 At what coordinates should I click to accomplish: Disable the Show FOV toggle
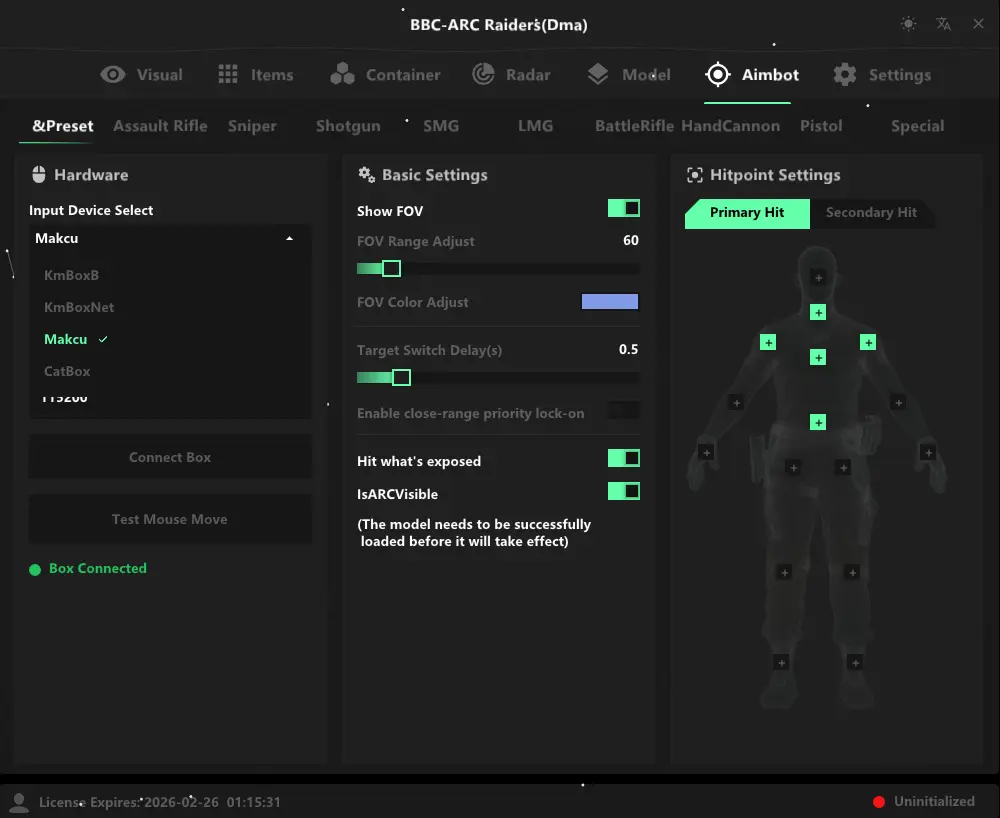(623, 208)
